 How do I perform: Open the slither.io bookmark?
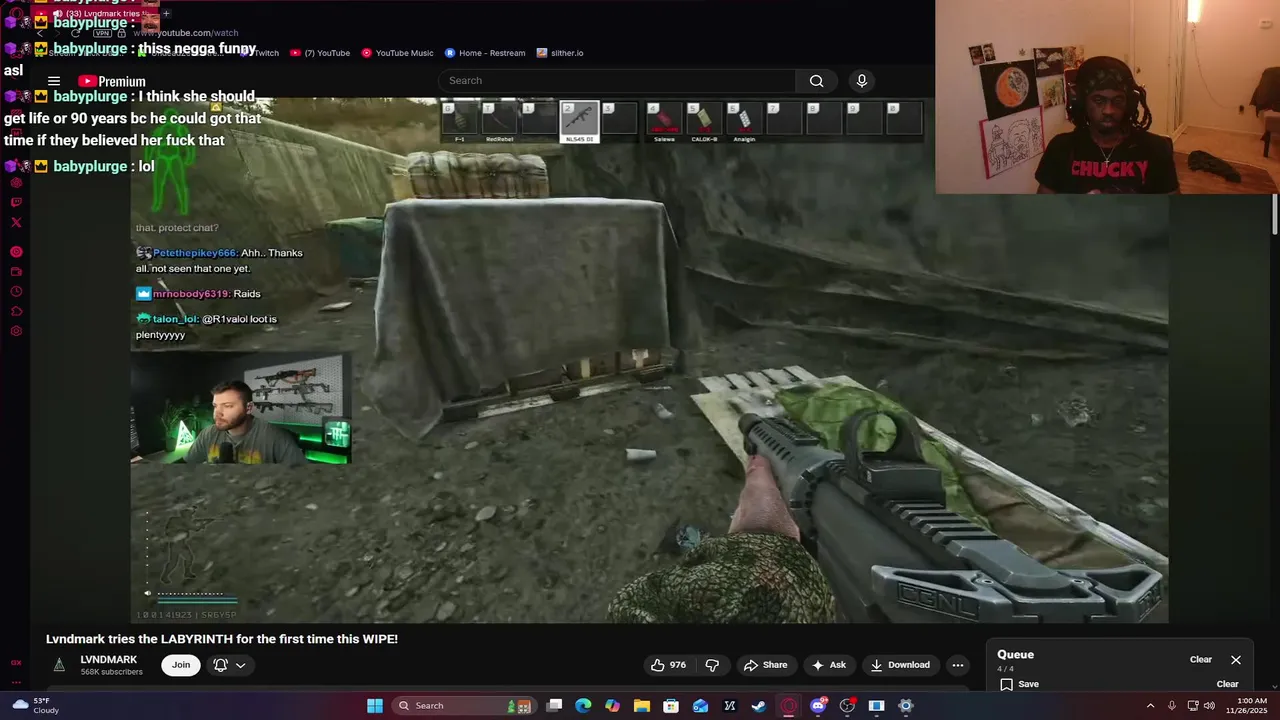560,53
